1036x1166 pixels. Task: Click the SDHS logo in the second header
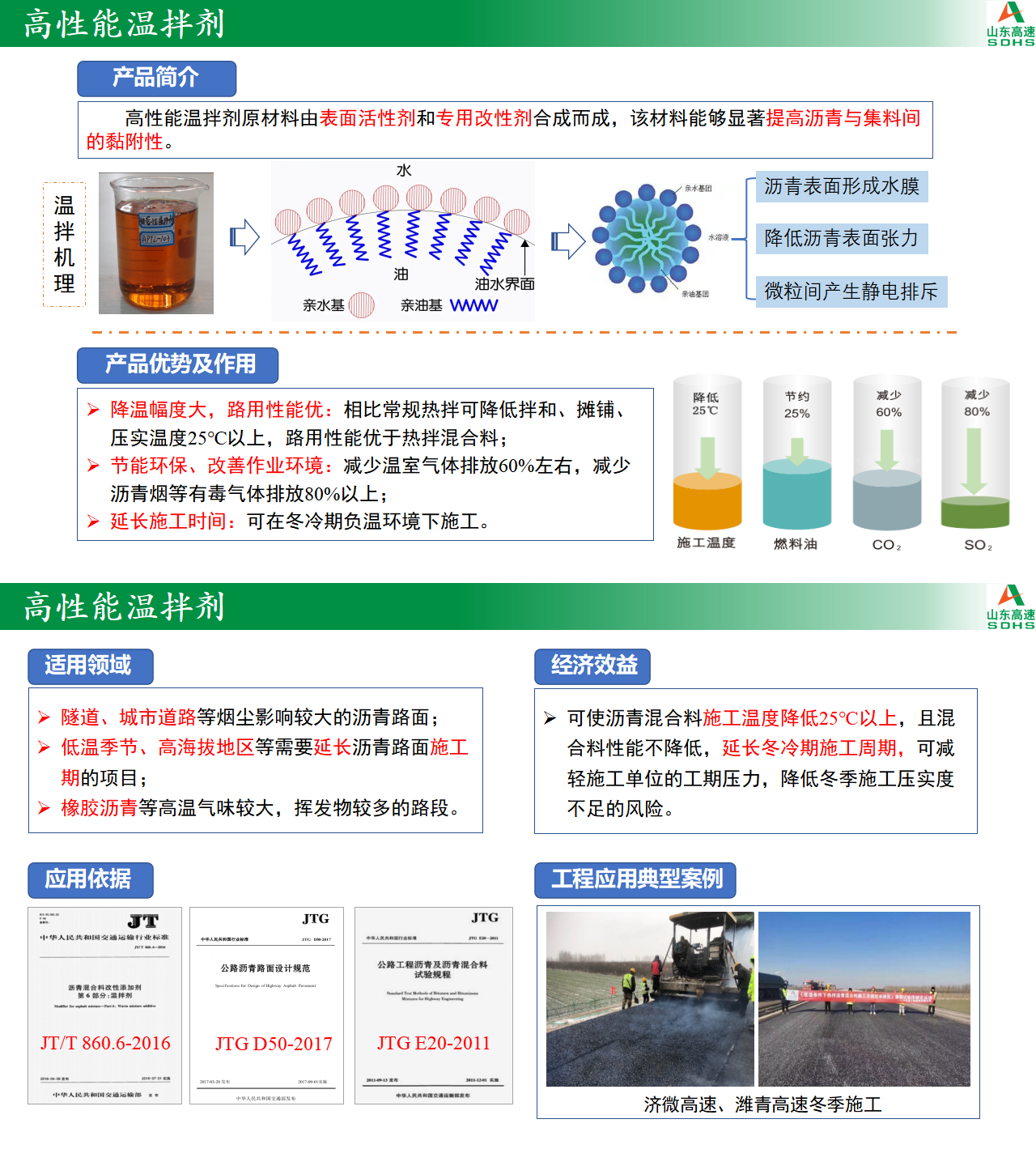coord(1010,606)
